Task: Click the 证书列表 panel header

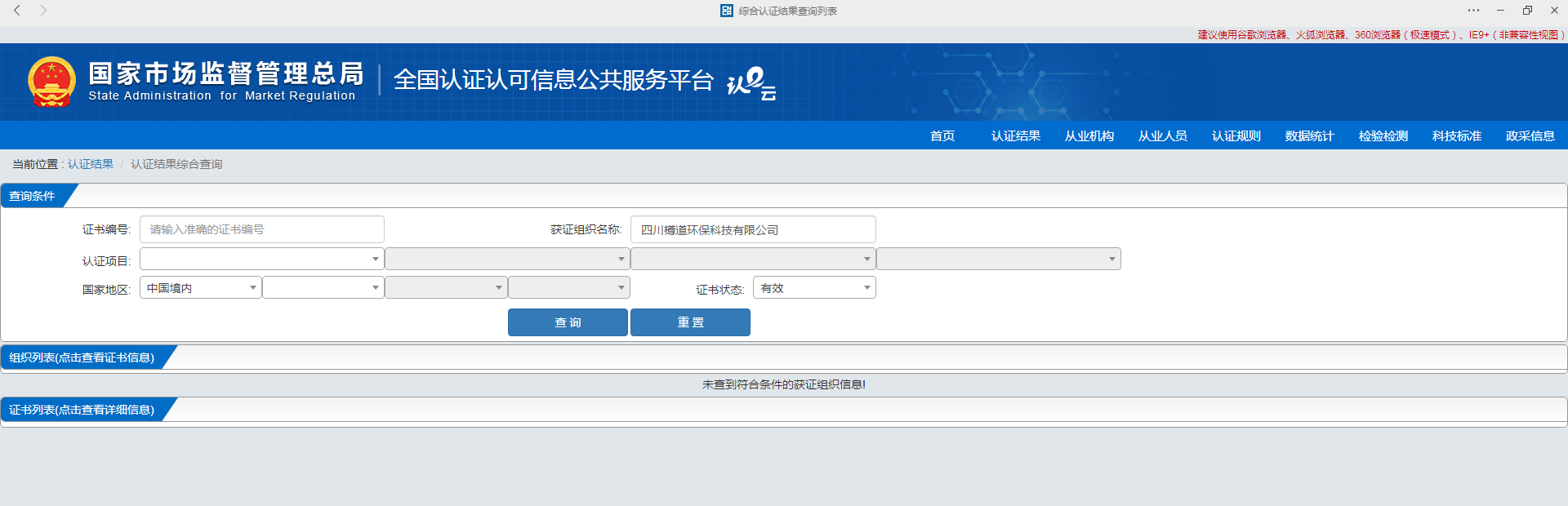Action: pos(82,410)
